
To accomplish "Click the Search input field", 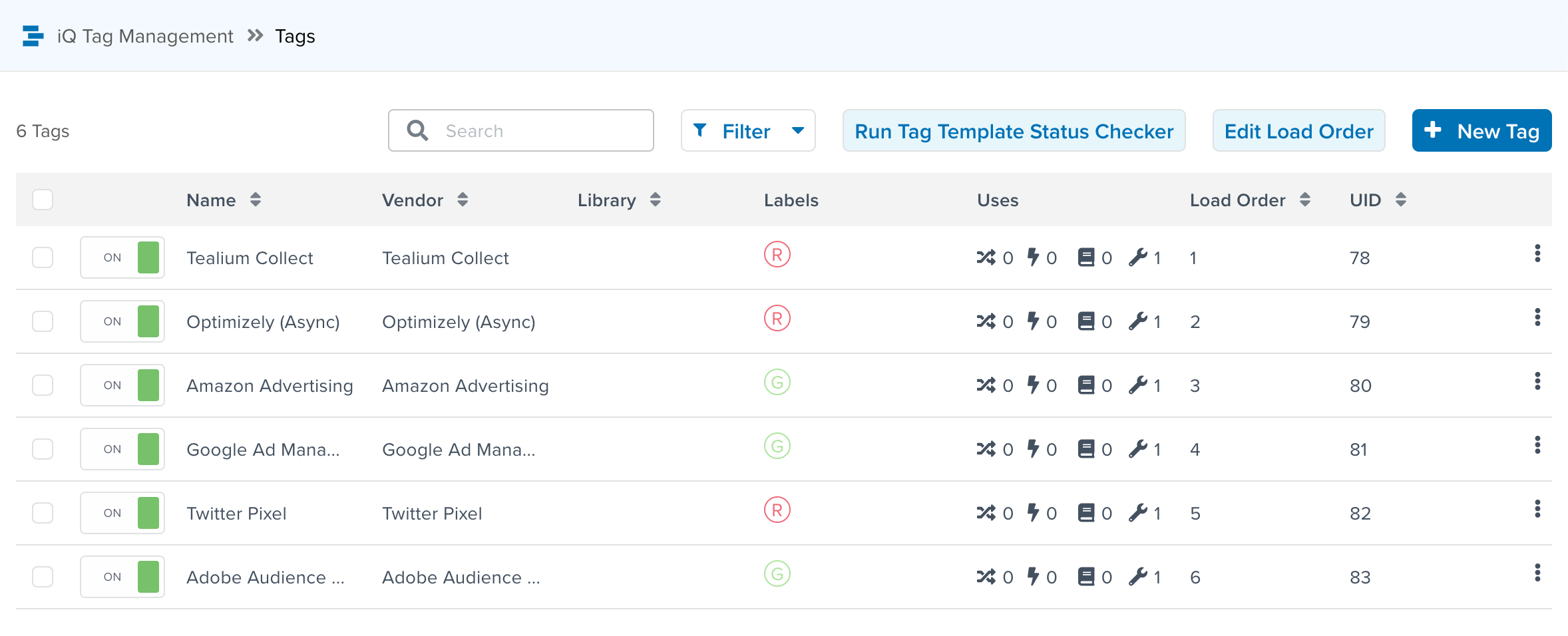I will [x=521, y=130].
